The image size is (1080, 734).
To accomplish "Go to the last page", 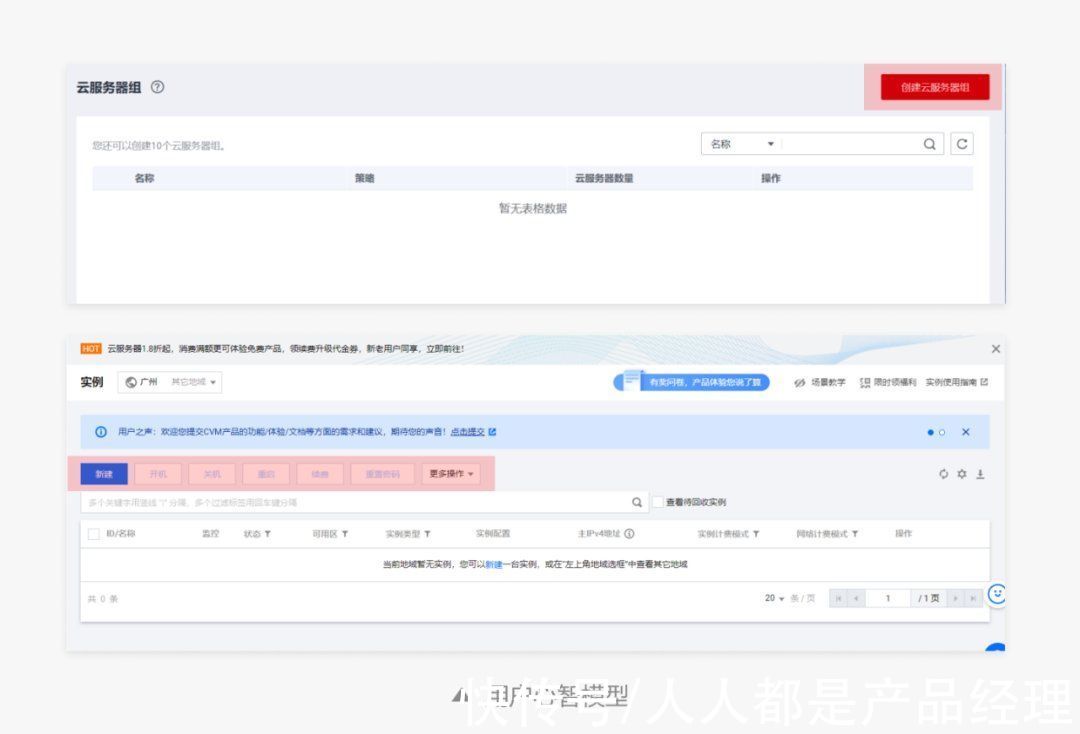I will [973, 598].
